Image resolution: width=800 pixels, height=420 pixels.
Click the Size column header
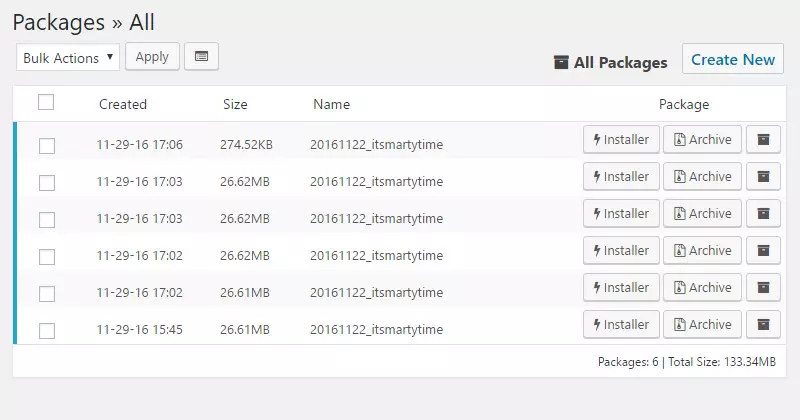click(235, 104)
